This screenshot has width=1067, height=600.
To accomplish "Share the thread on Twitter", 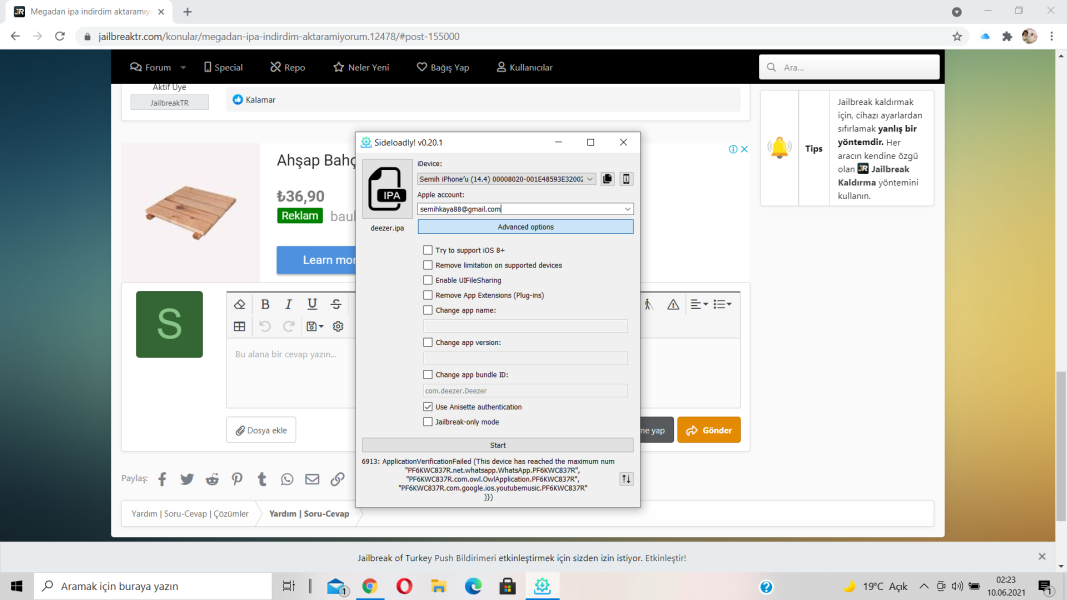I will click(187, 479).
